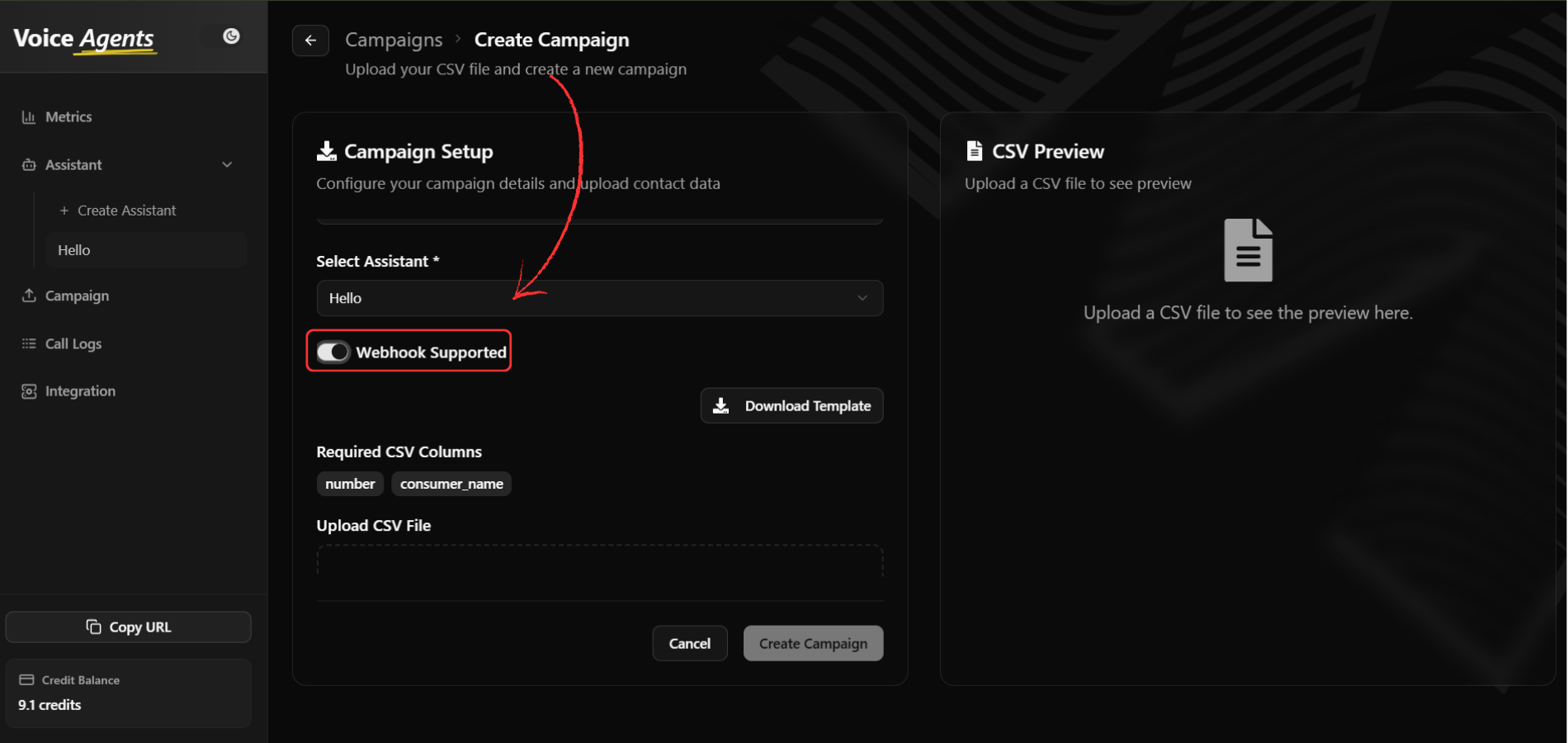Click the Assistant robot icon
The image size is (1568, 743).
[29, 165]
